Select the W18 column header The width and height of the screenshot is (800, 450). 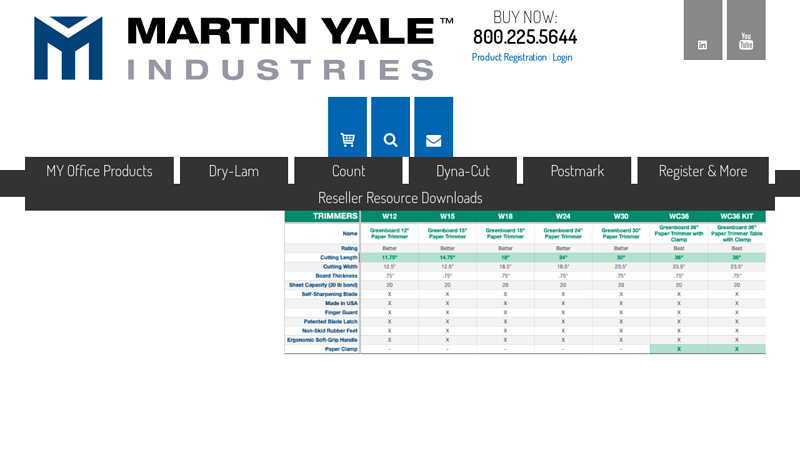(505, 216)
